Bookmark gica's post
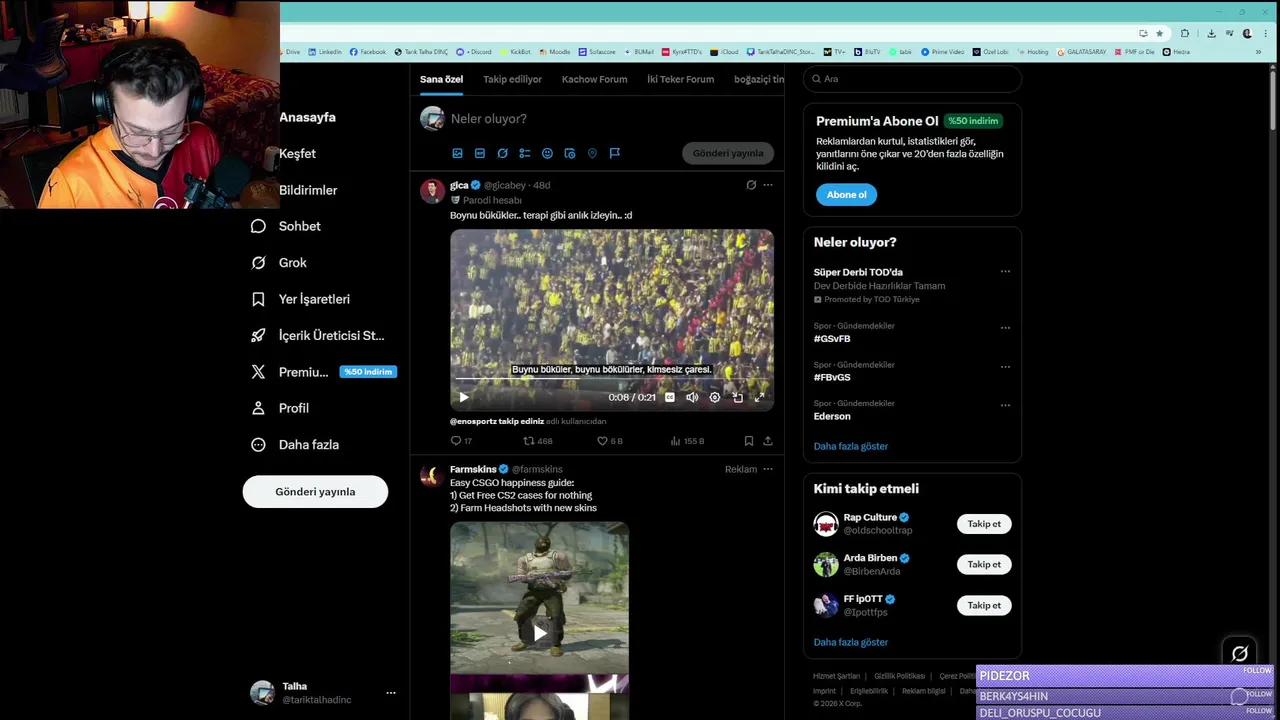The image size is (1280, 720). 749,441
